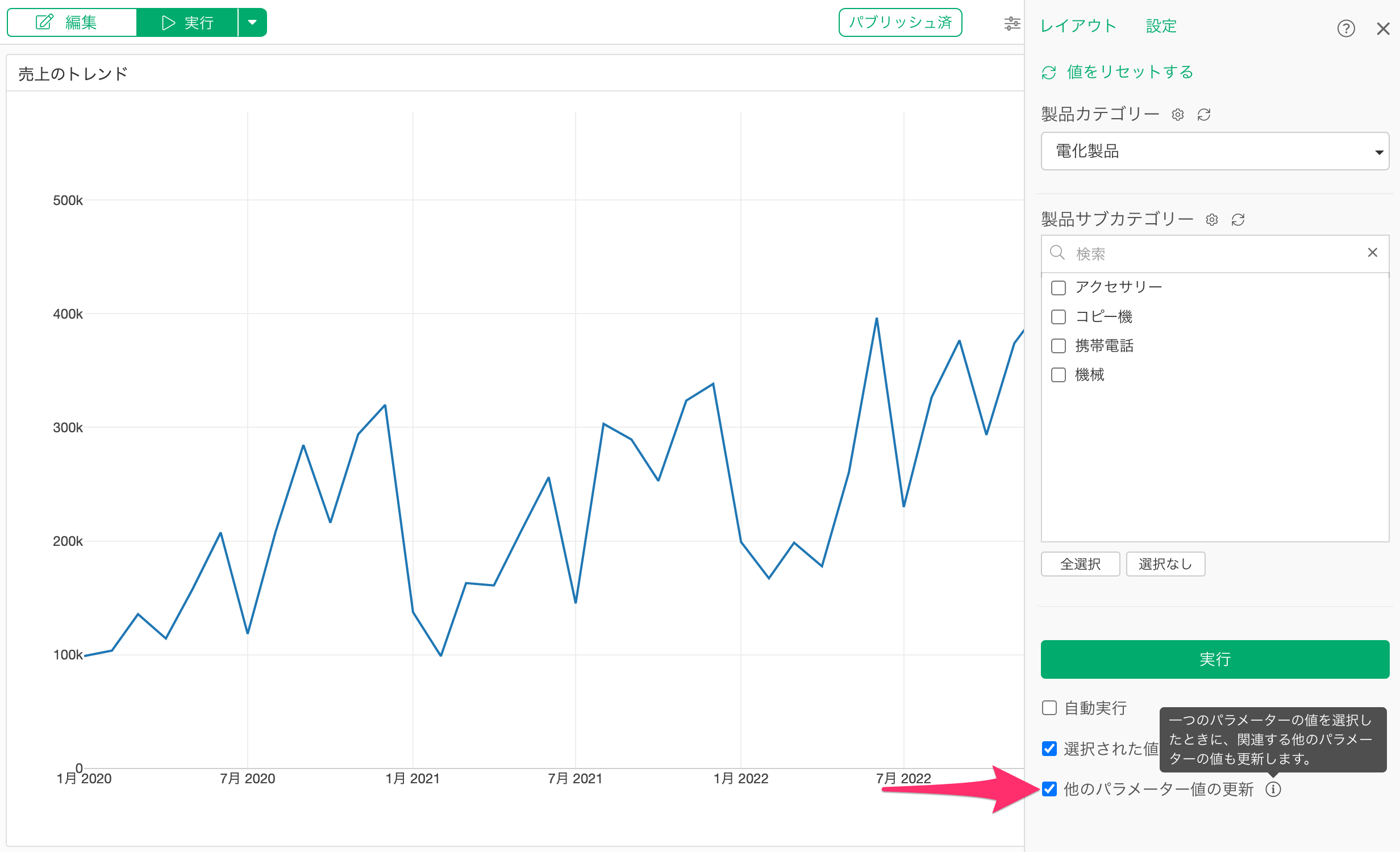Screen dimensions: 1400x852
Task: Refresh the 製品カテゴリー parameter values
Action: [1204, 115]
